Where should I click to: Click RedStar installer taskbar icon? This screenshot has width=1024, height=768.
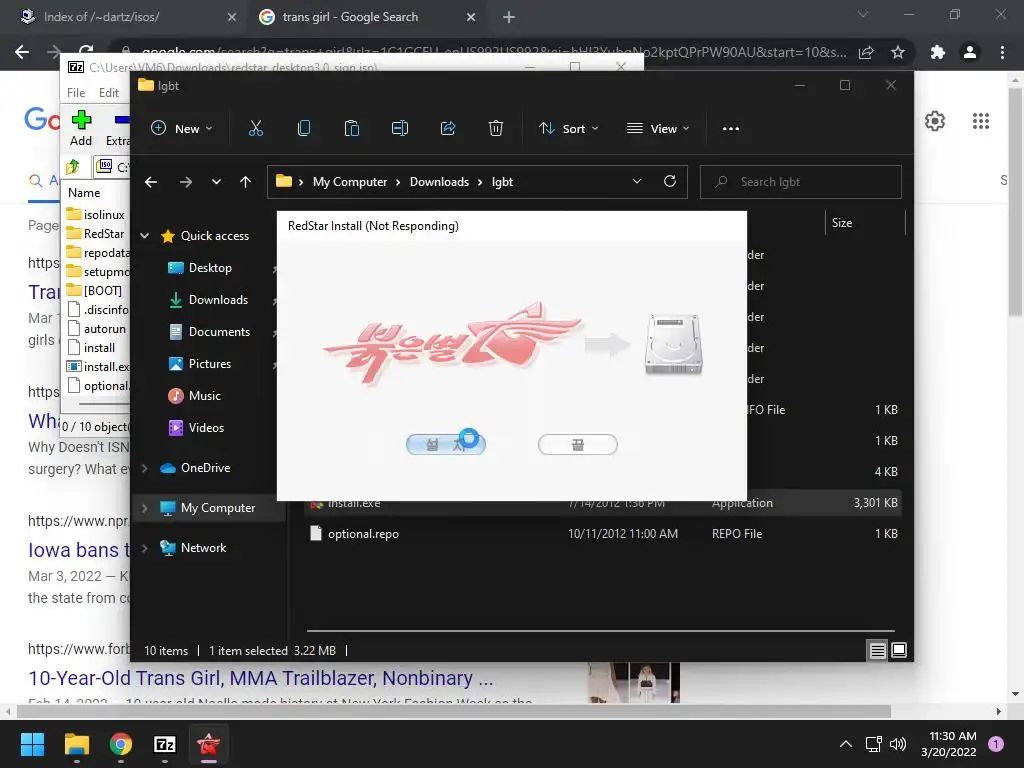[208, 744]
